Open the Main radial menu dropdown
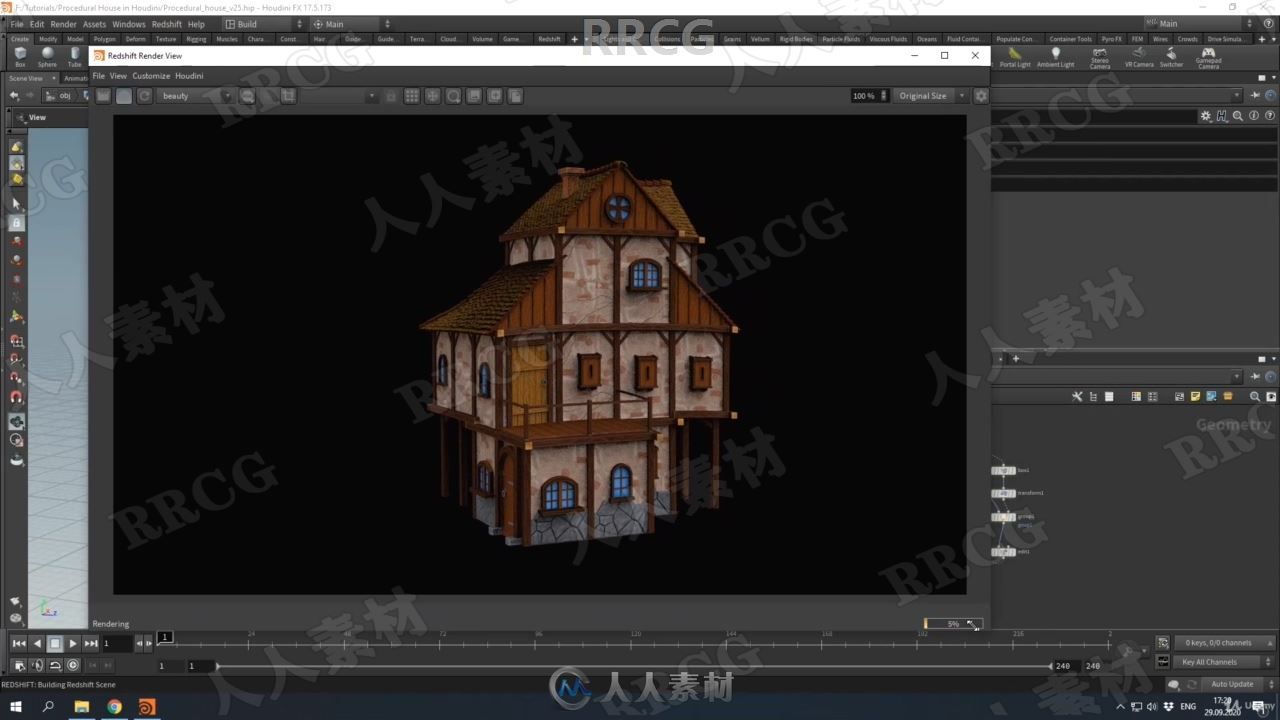The width and height of the screenshot is (1280, 720). [x=351, y=24]
